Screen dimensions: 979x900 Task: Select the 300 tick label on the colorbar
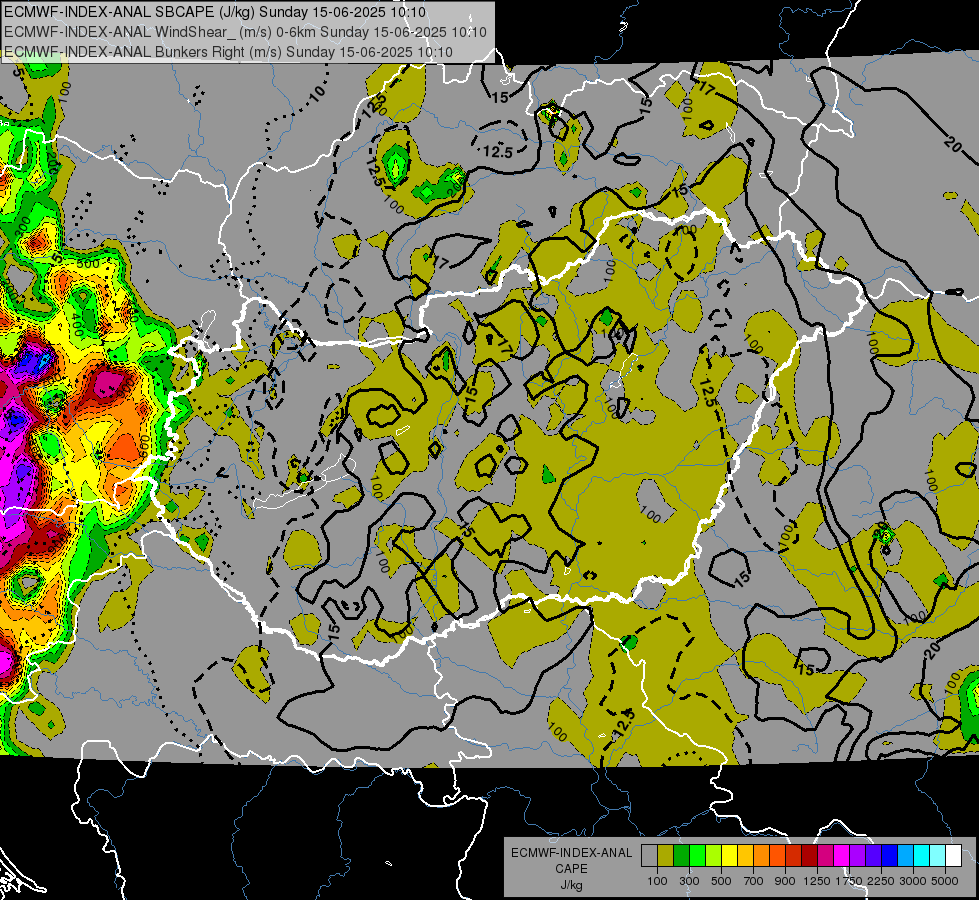[x=689, y=881]
